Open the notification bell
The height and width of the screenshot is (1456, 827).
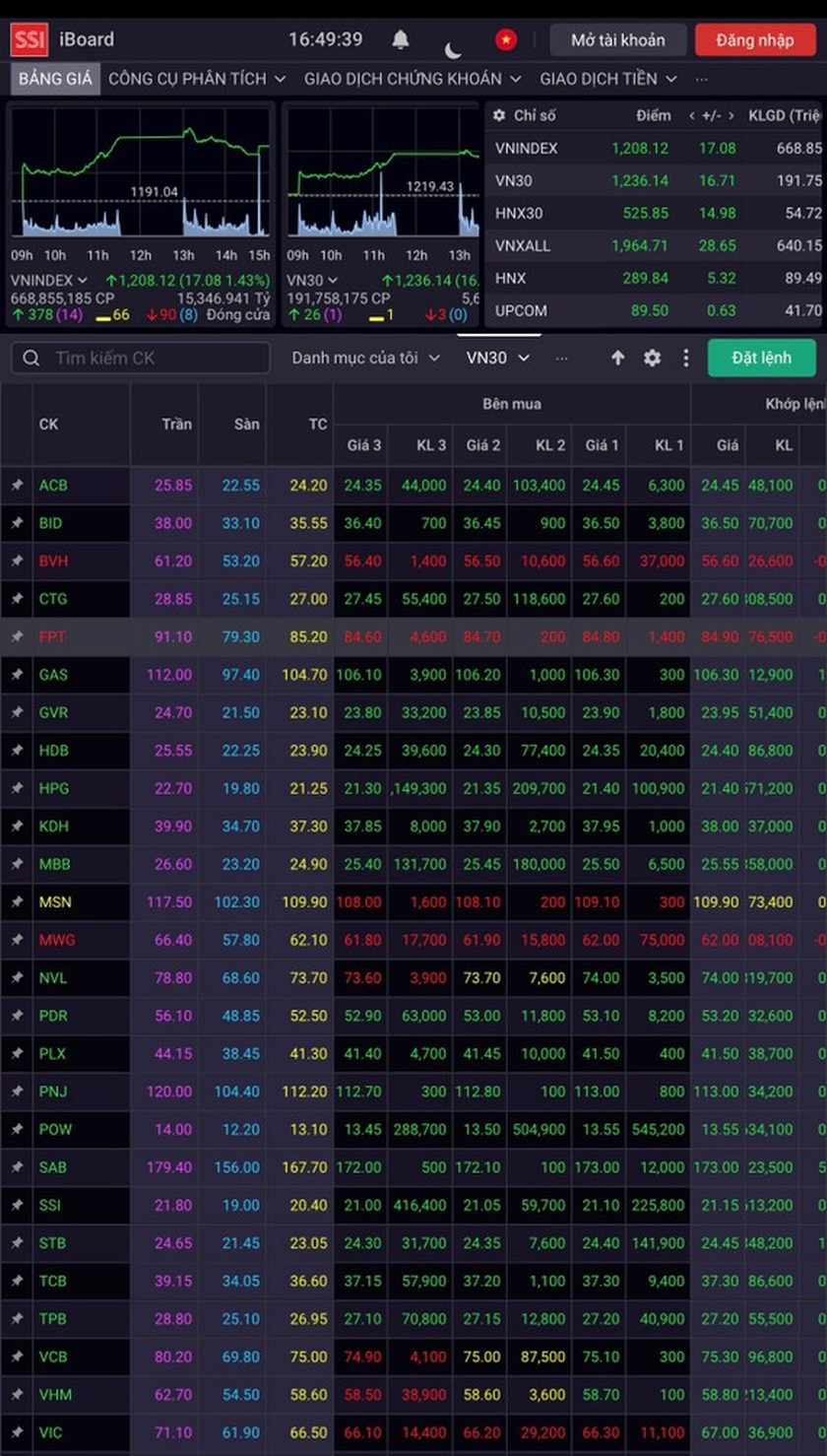401,39
